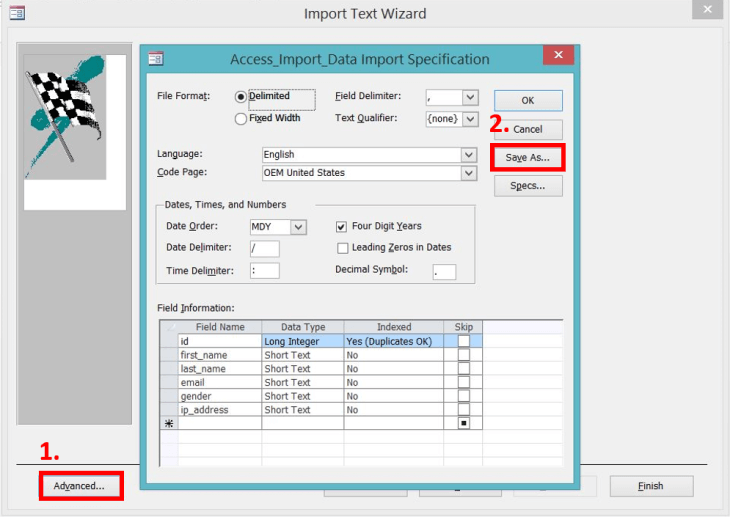Select the ip_address field name cell
The height and width of the screenshot is (517, 730).
coord(220,409)
